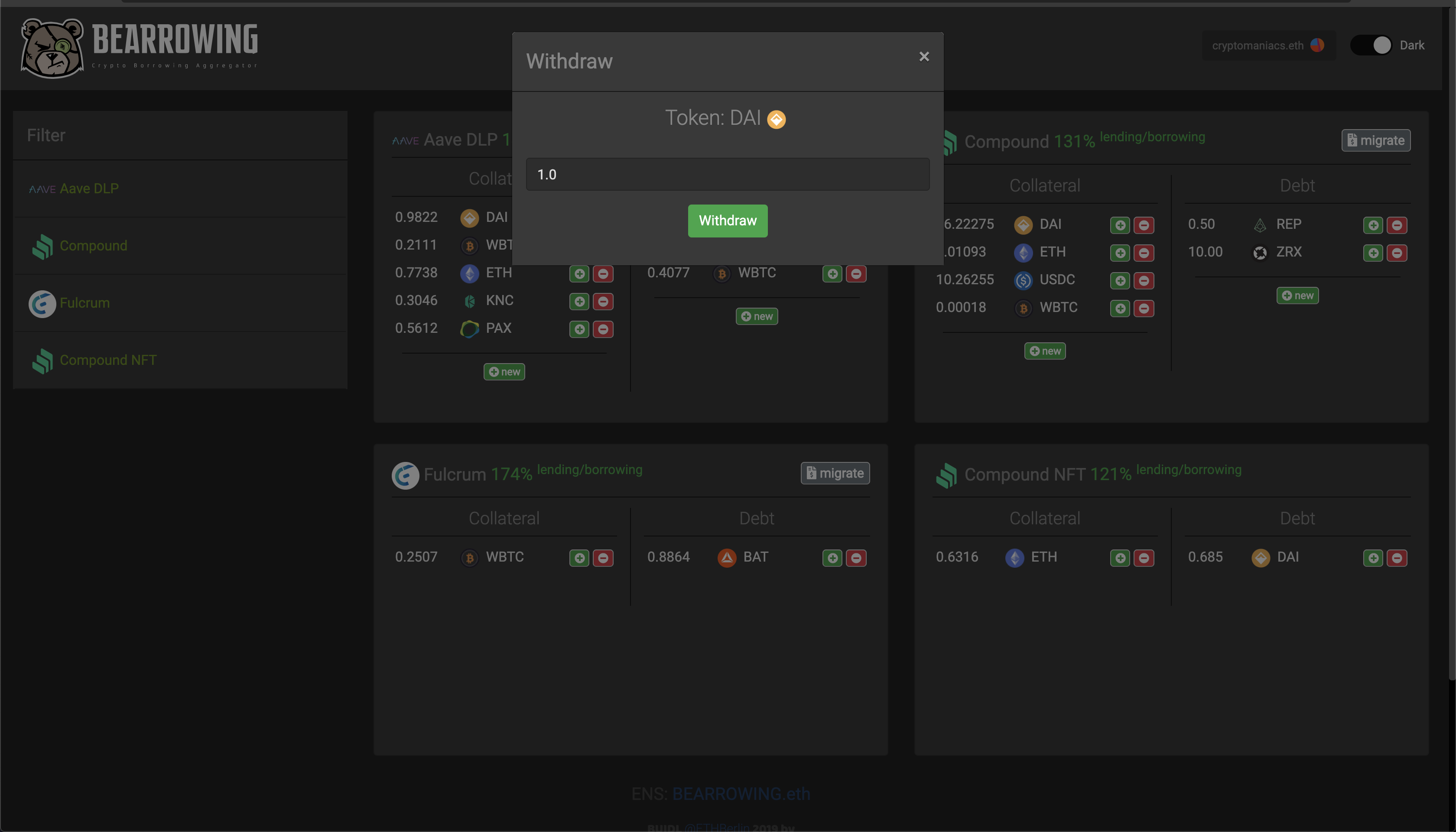Click plus icon for Compound NFT DAI debt
Image resolution: width=1456 pixels, height=832 pixels.
pyautogui.click(x=1373, y=558)
